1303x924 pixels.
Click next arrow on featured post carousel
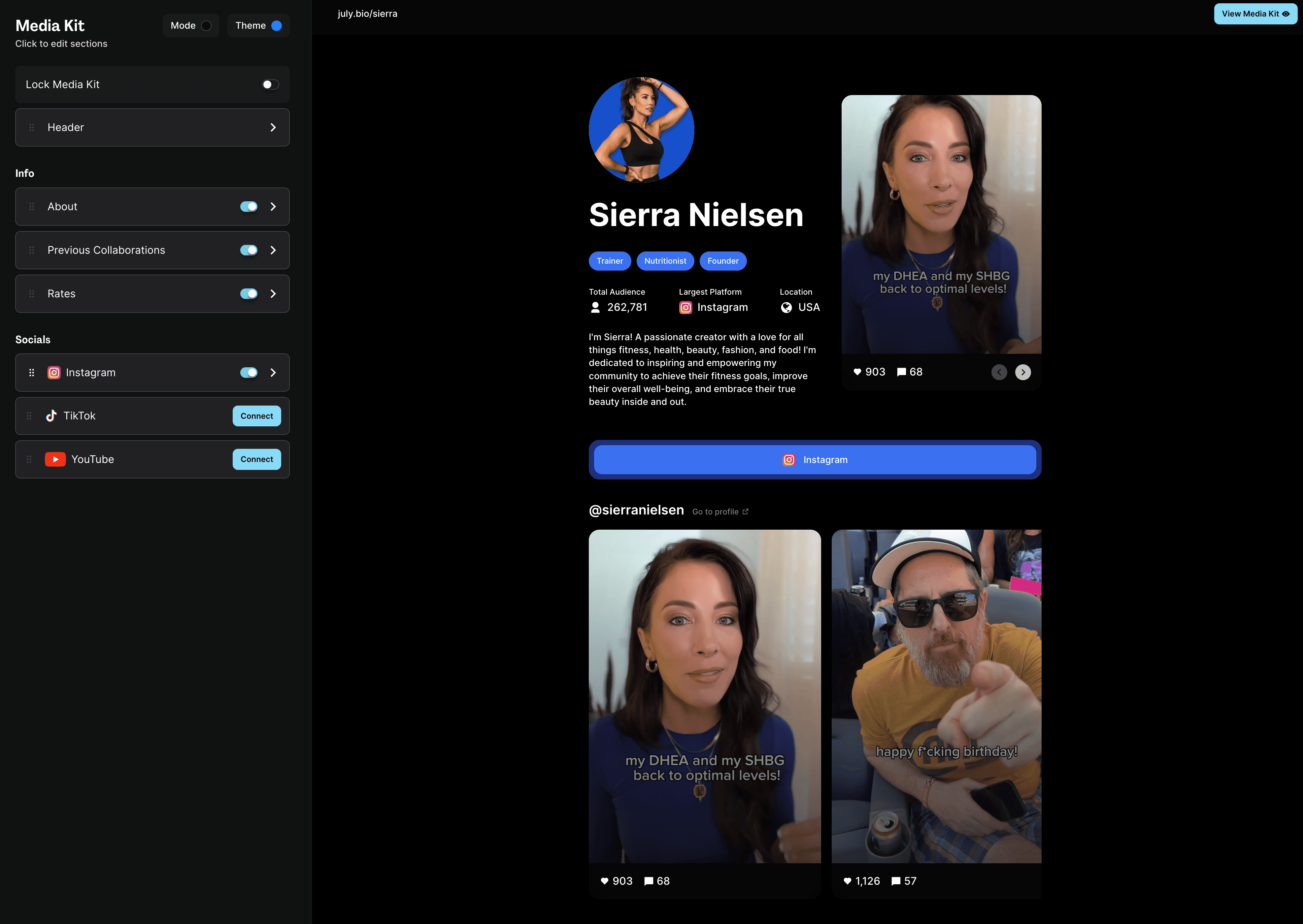(1022, 372)
